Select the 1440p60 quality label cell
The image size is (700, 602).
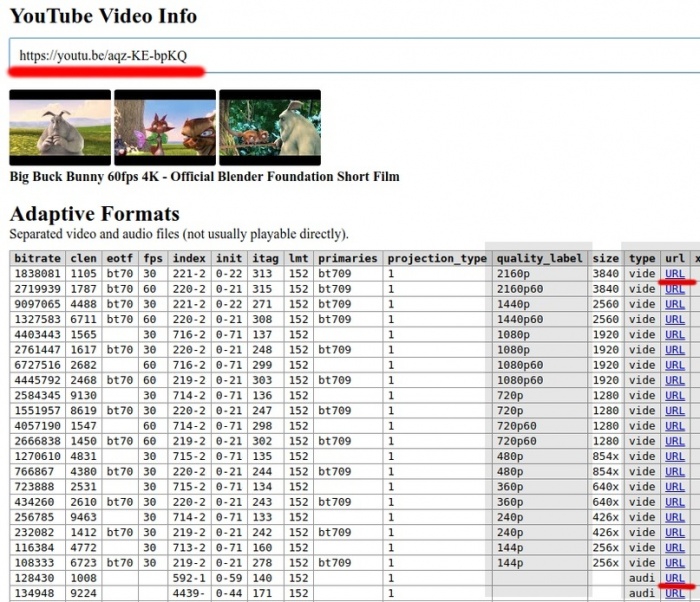pyautogui.click(x=540, y=319)
